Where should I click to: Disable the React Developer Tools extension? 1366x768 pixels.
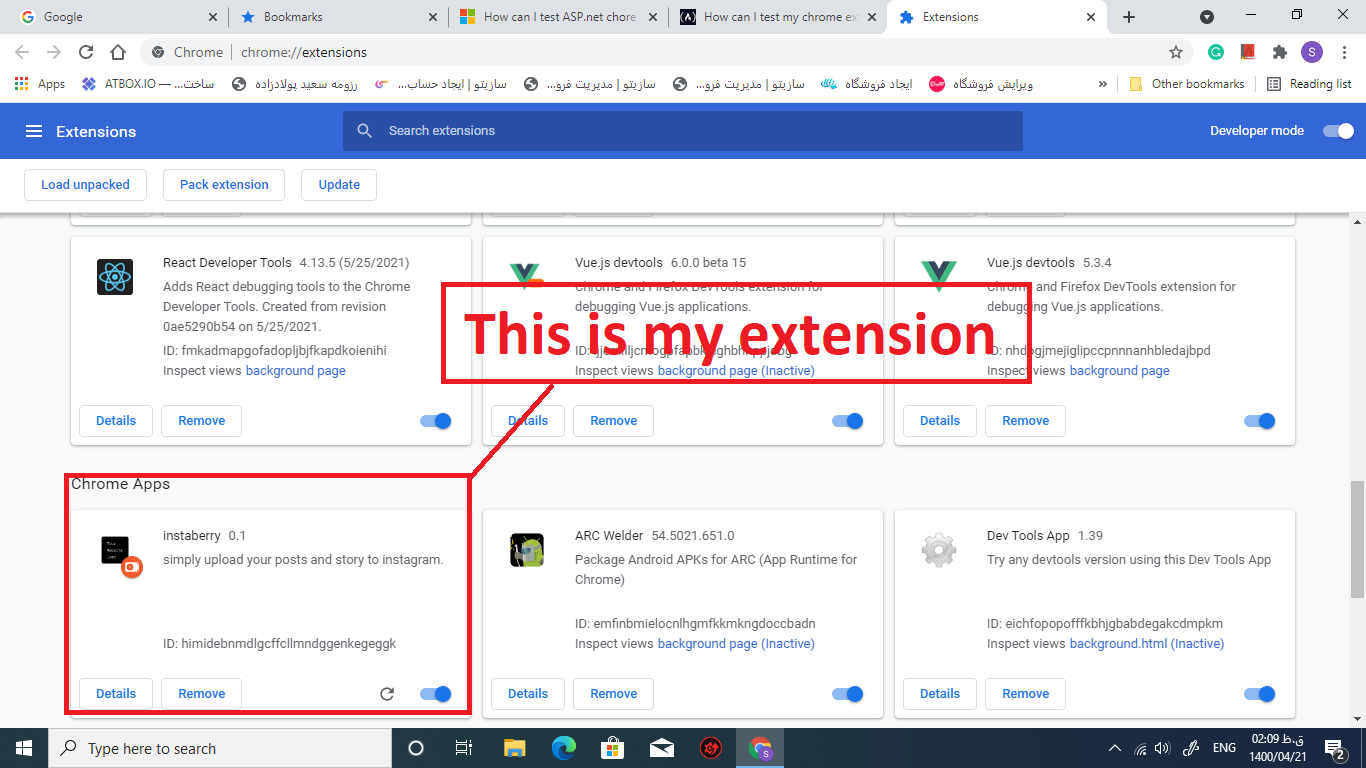point(436,421)
